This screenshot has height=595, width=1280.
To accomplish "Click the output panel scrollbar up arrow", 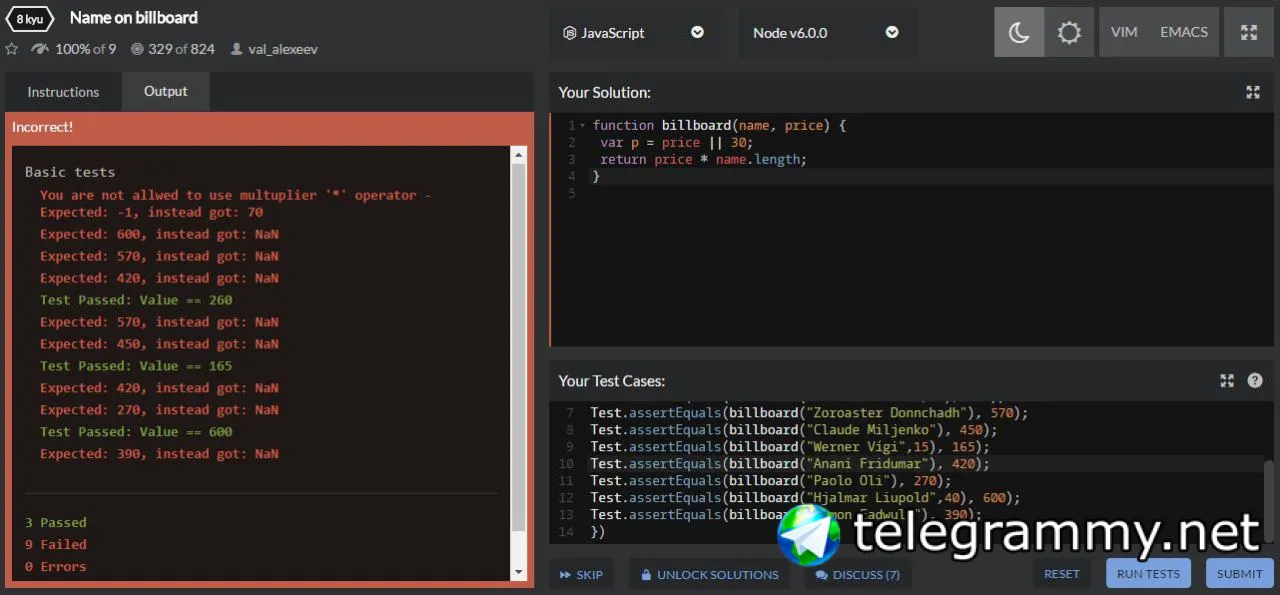I will 518,154.
